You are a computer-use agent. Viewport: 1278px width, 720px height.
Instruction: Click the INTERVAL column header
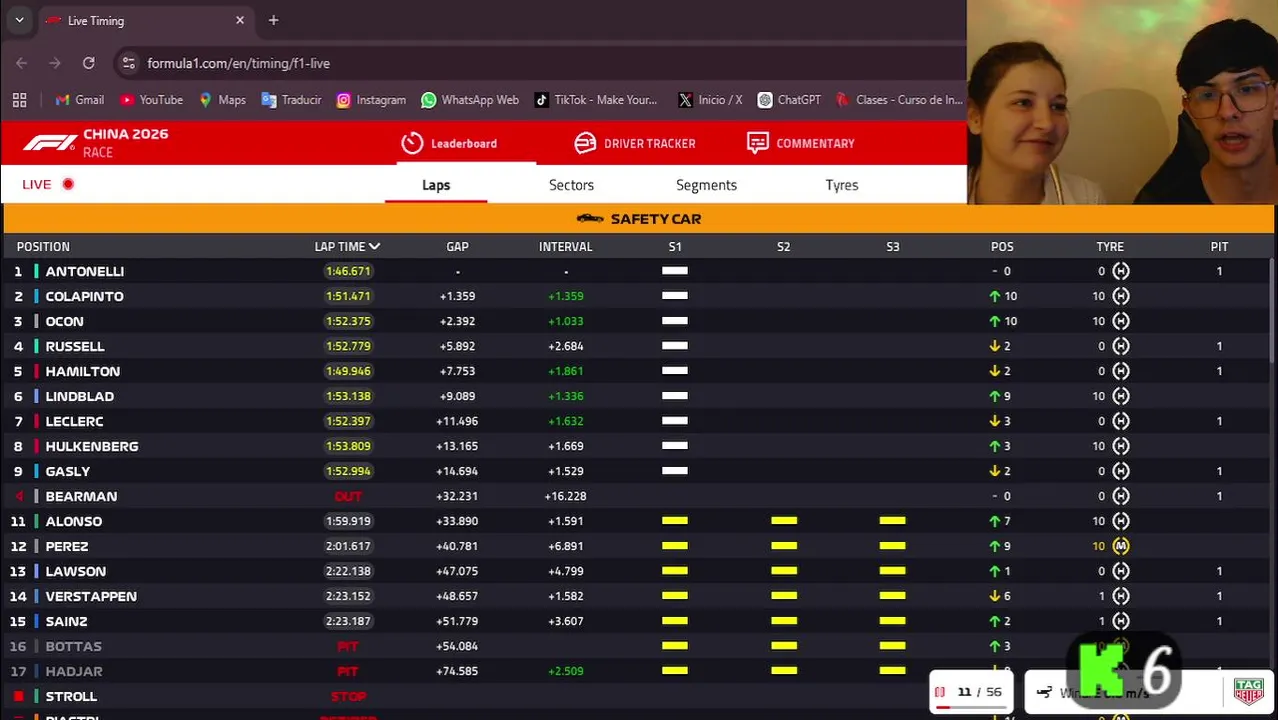coord(566,246)
